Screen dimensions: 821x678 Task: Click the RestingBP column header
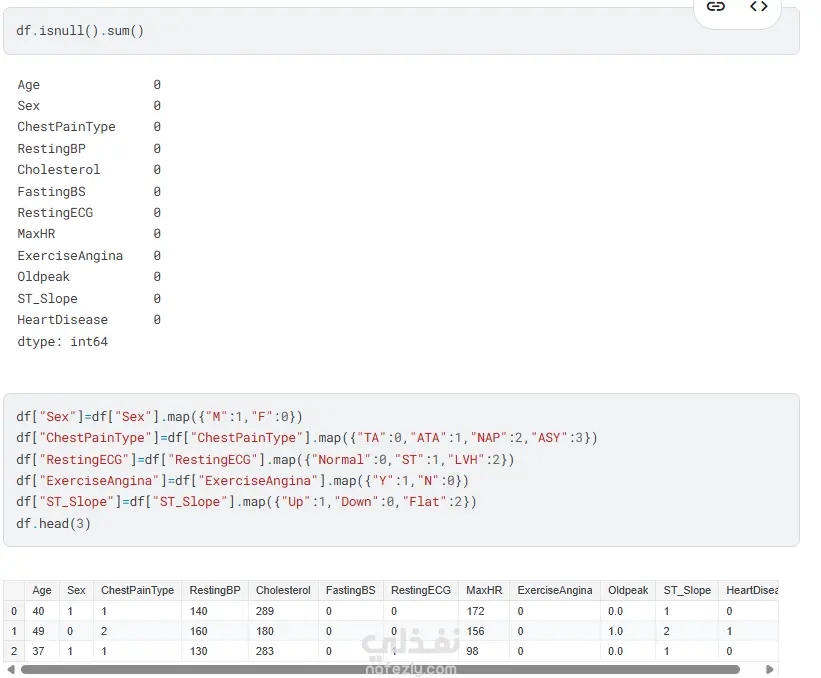pos(215,590)
